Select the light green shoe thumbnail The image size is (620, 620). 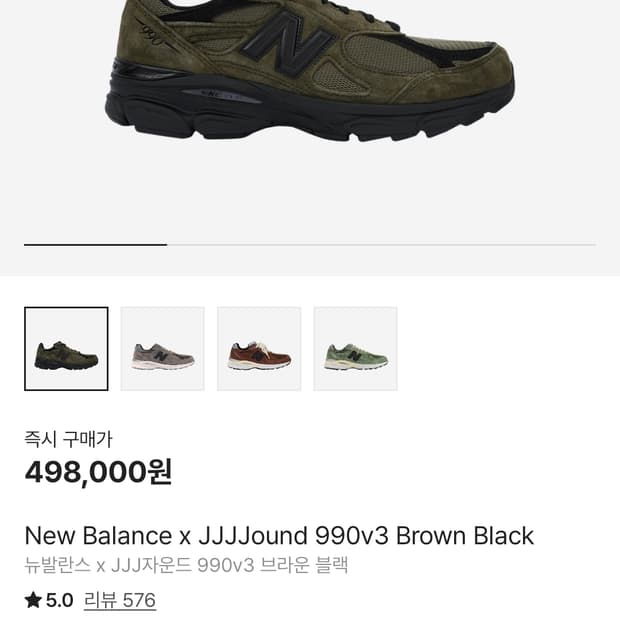pyautogui.click(x=355, y=349)
